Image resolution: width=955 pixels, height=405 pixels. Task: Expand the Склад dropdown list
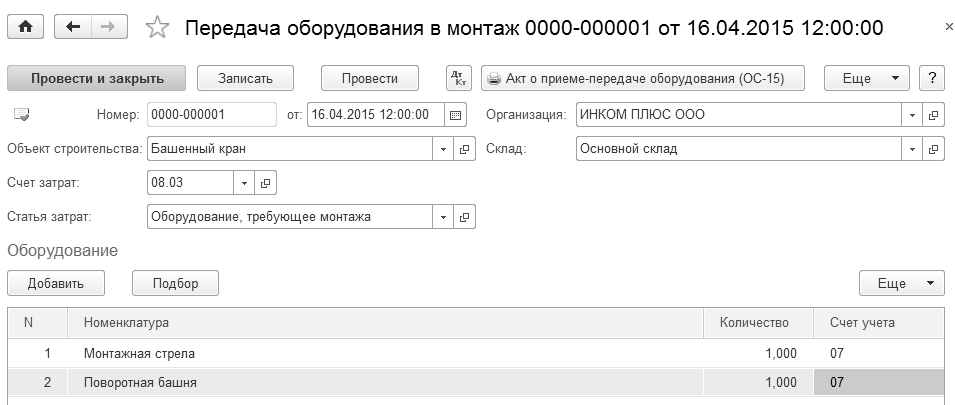(x=912, y=149)
